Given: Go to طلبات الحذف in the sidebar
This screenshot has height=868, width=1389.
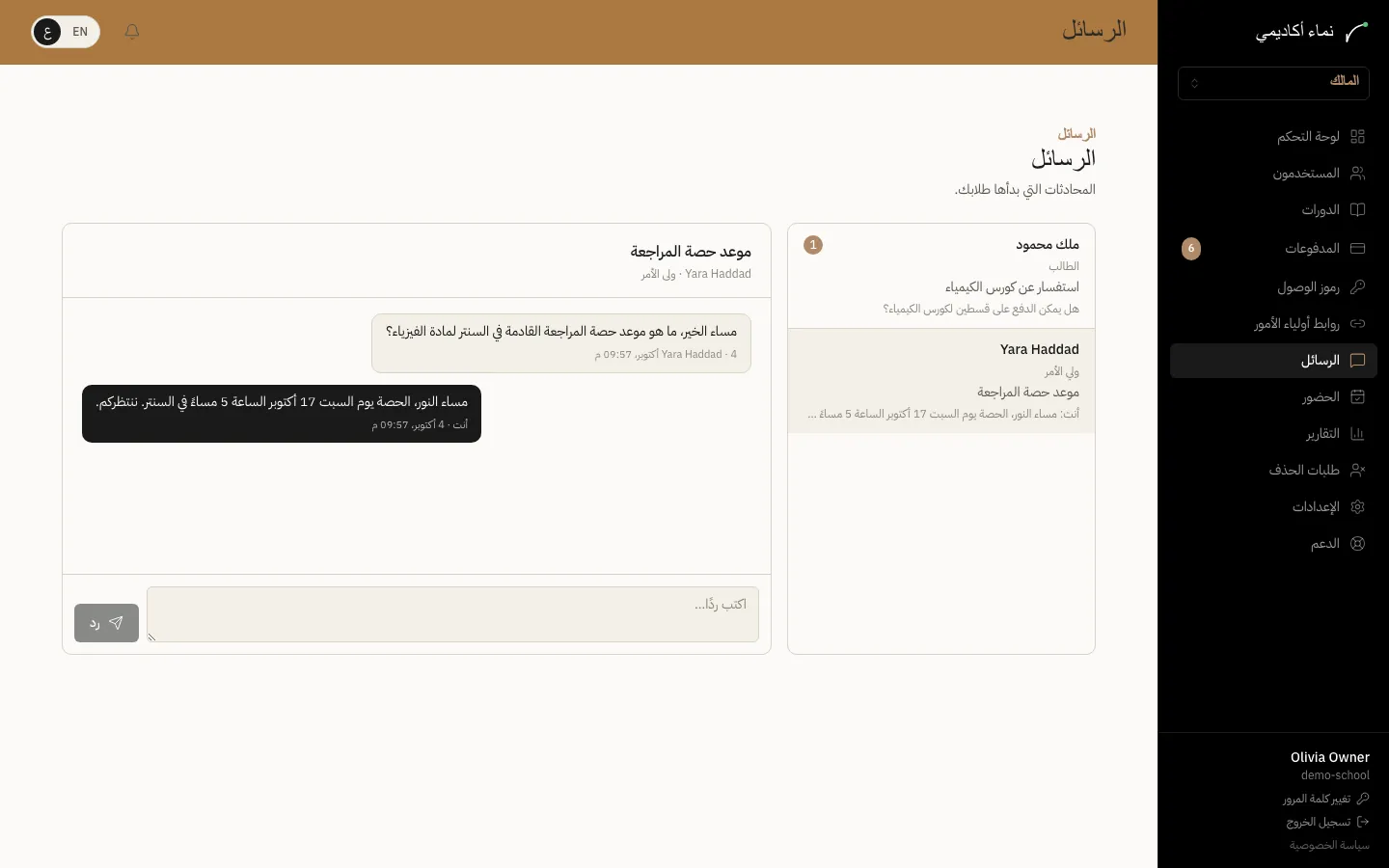Looking at the screenshot, I should click(1273, 471).
